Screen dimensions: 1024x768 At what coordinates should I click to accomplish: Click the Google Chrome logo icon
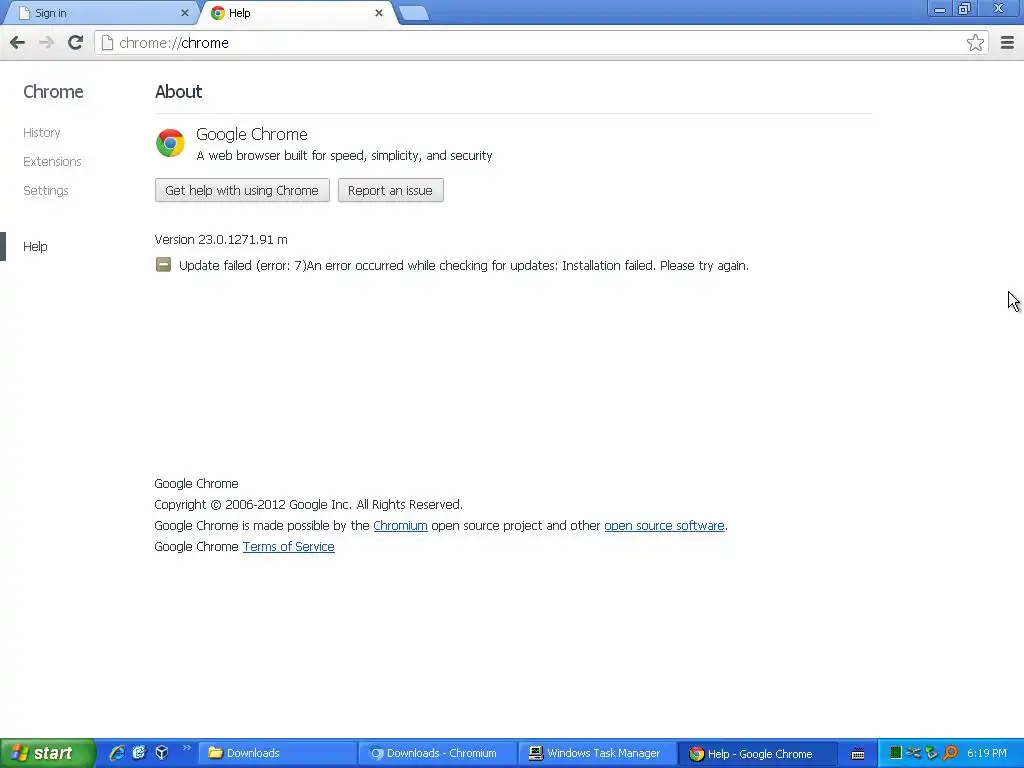click(x=170, y=143)
